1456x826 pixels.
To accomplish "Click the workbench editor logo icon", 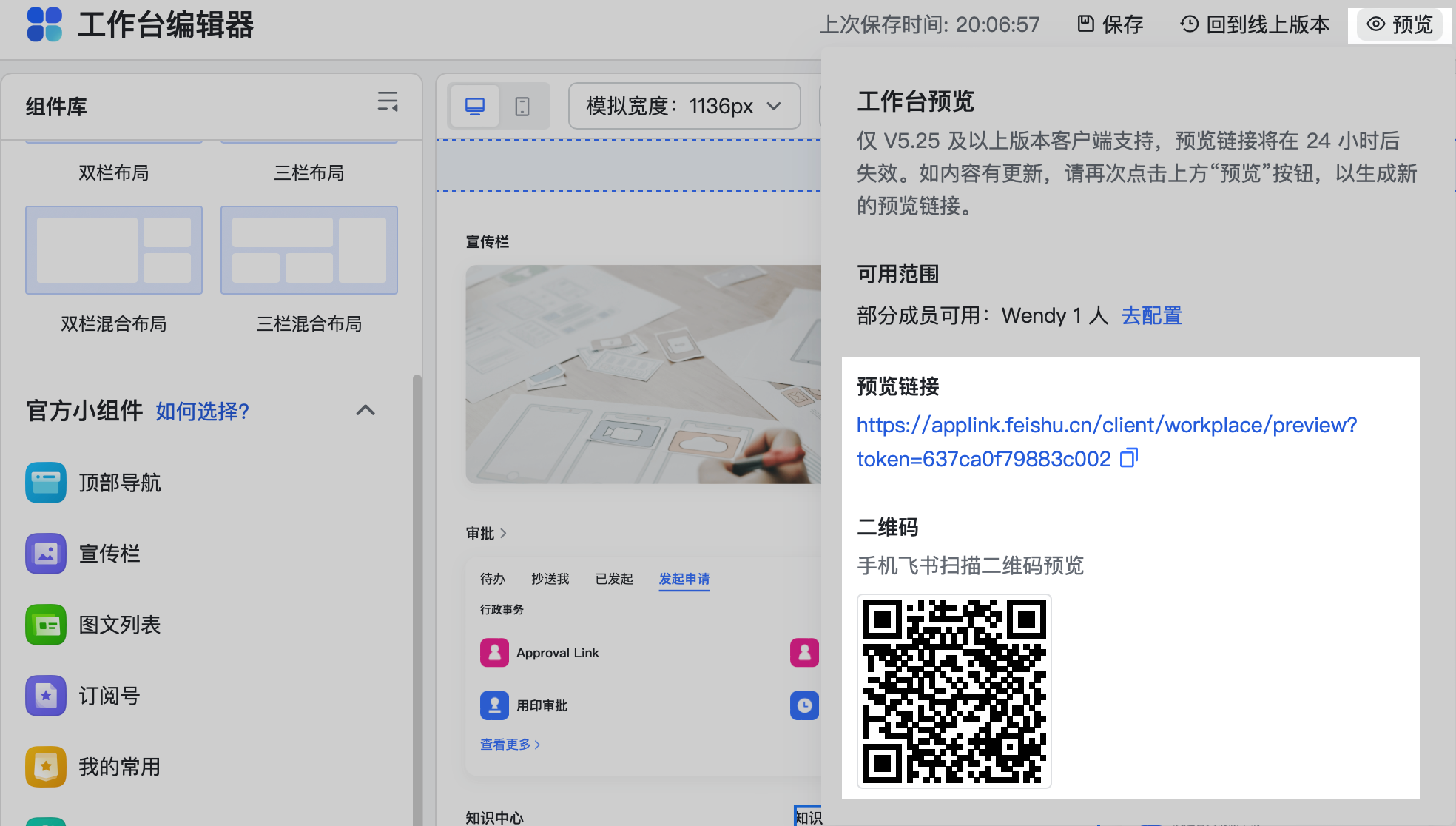I will click(44, 24).
